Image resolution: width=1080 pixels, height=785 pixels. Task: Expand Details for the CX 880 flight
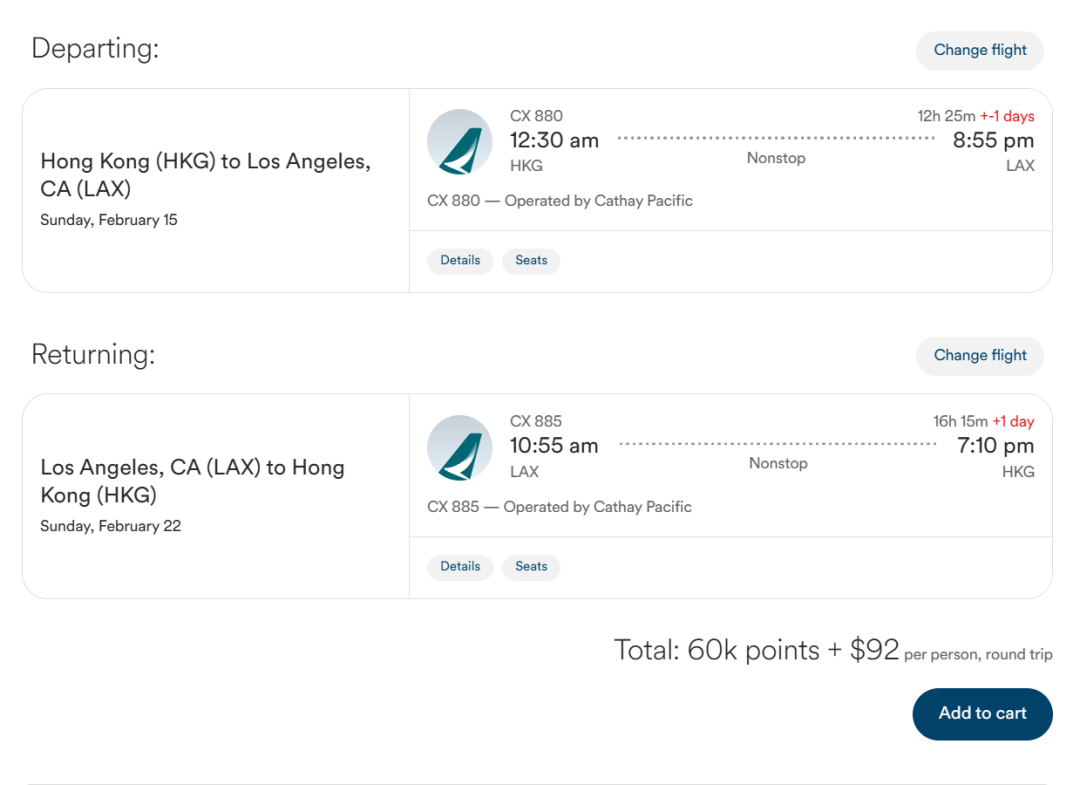(x=460, y=261)
